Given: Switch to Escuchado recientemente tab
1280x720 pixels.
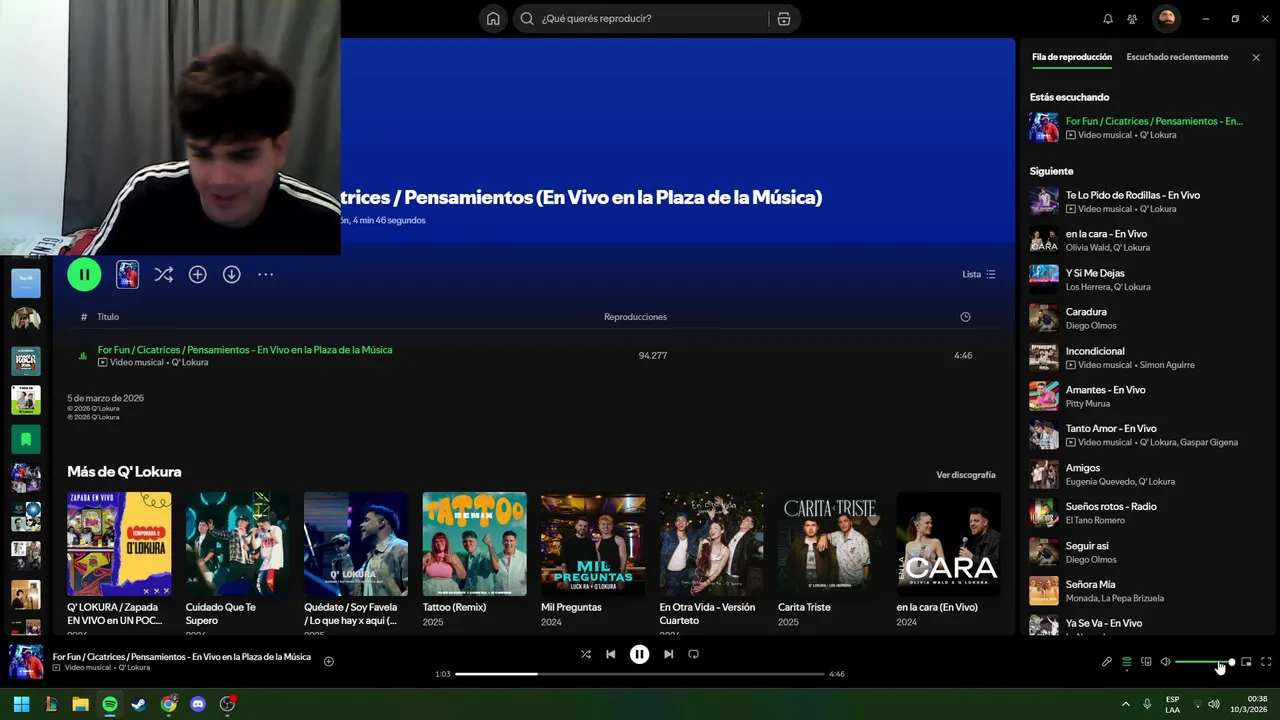Looking at the screenshot, I should coord(1177,57).
